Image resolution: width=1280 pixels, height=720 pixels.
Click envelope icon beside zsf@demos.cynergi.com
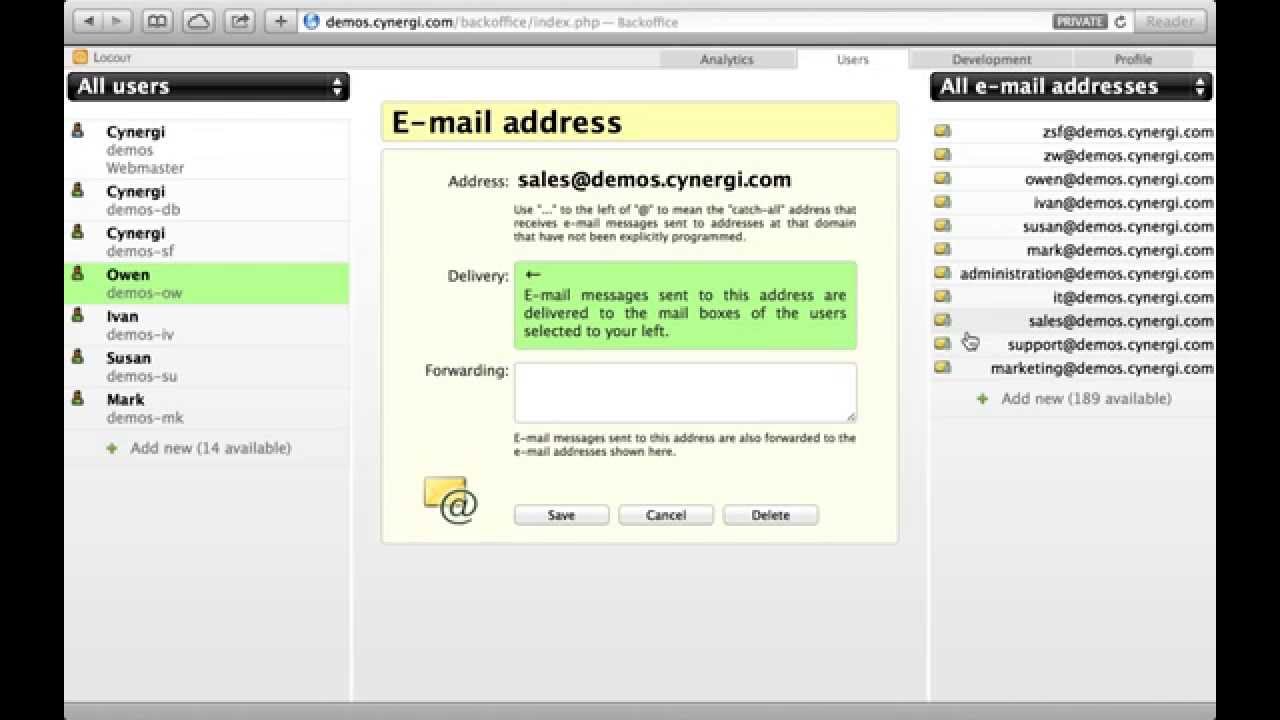click(942, 131)
